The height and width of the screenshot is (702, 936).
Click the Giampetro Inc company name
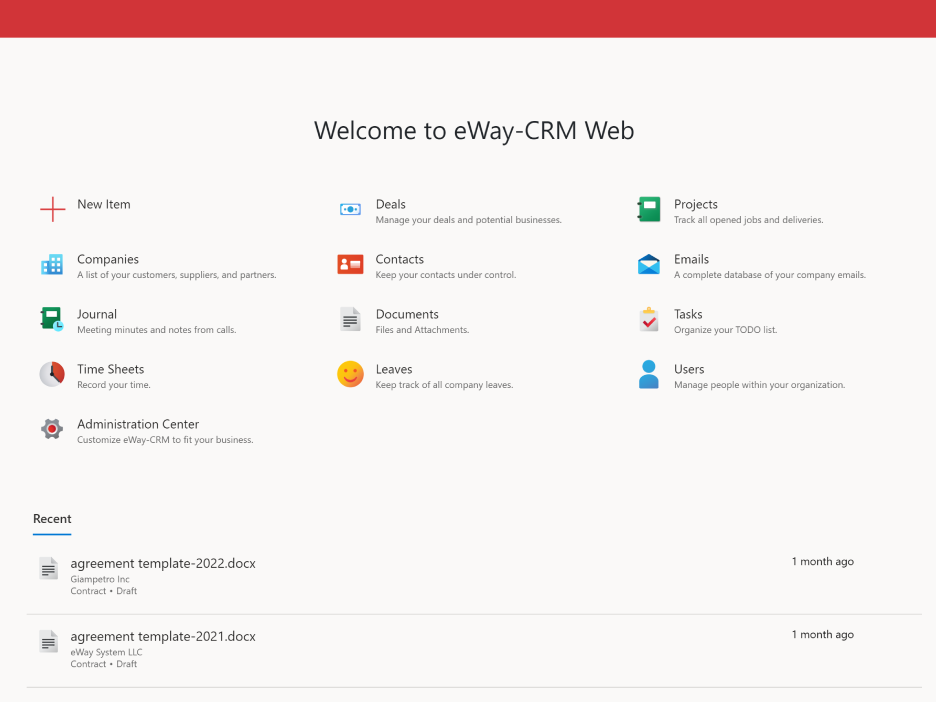tap(100, 579)
